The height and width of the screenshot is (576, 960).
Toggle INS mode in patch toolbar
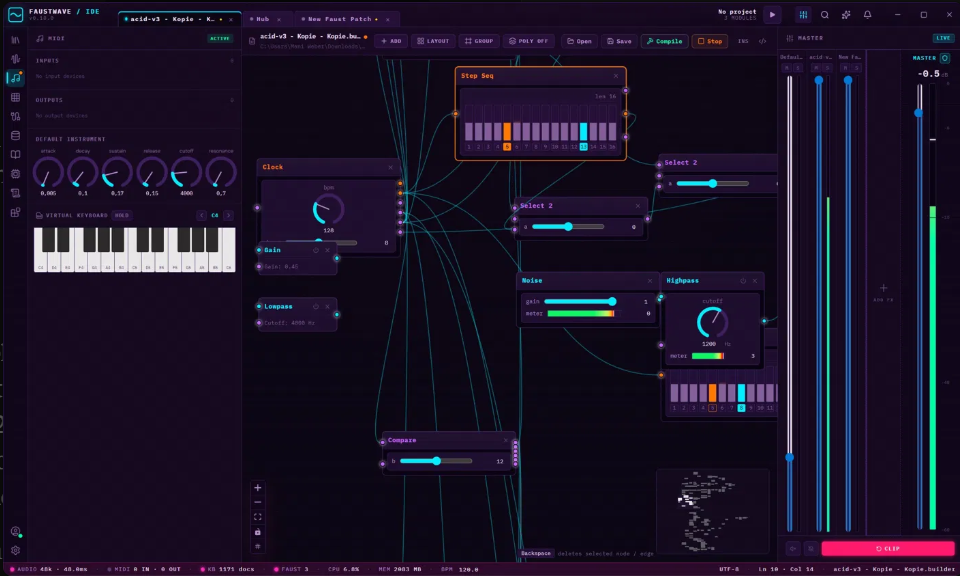click(x=743, y=41)
